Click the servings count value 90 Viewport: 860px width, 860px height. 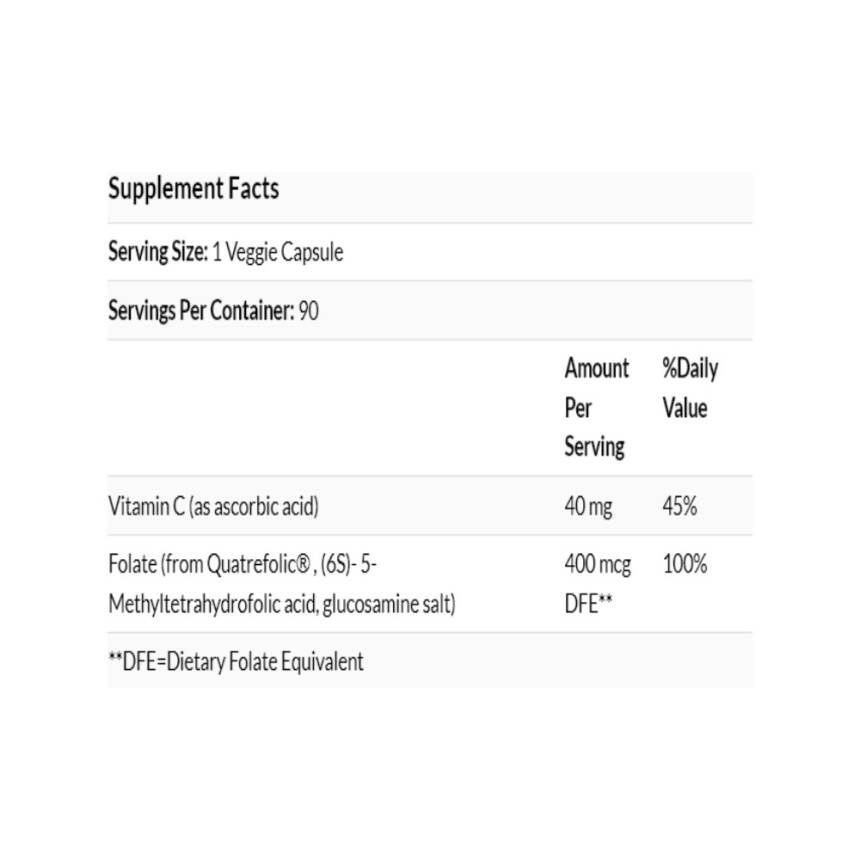tap(309, 310)
